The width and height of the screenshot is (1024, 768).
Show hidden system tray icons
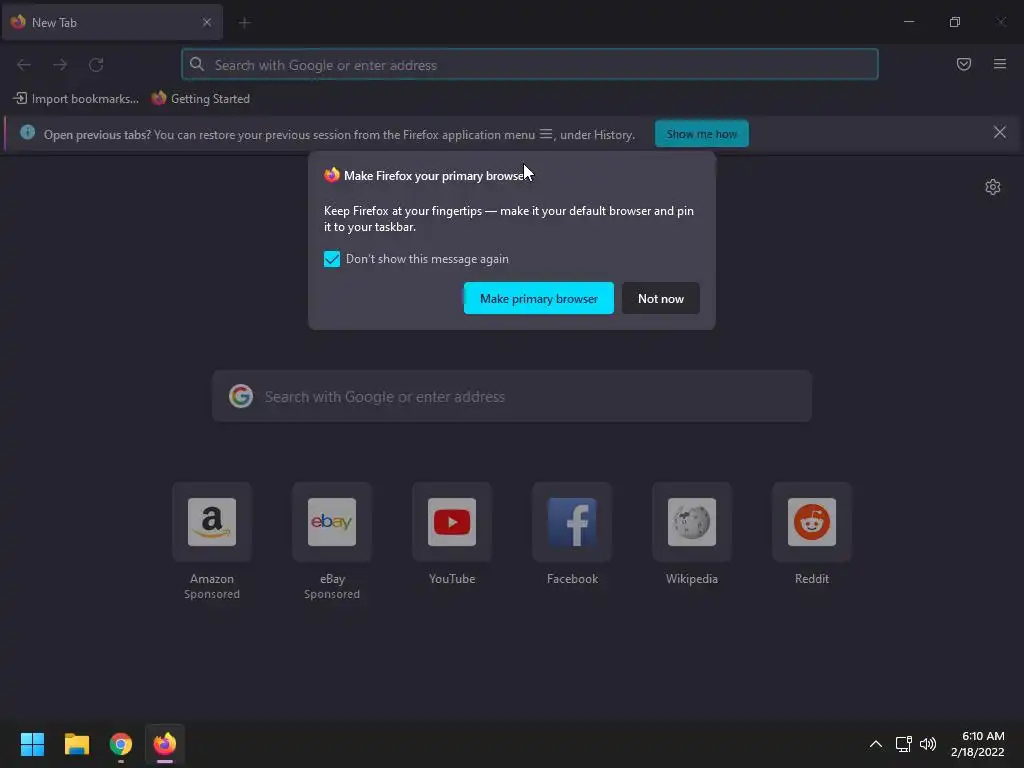click(x=876, y=744)
